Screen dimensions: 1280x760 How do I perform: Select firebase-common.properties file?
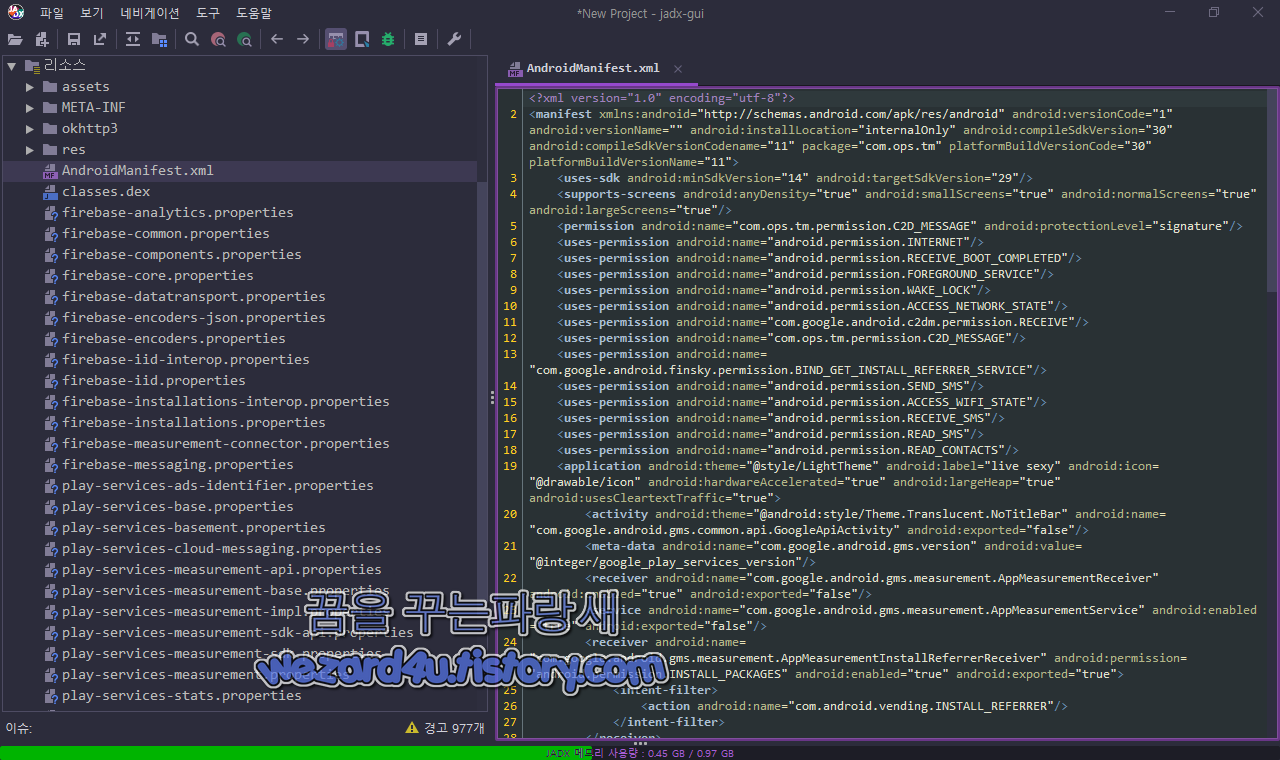[166, 234]
